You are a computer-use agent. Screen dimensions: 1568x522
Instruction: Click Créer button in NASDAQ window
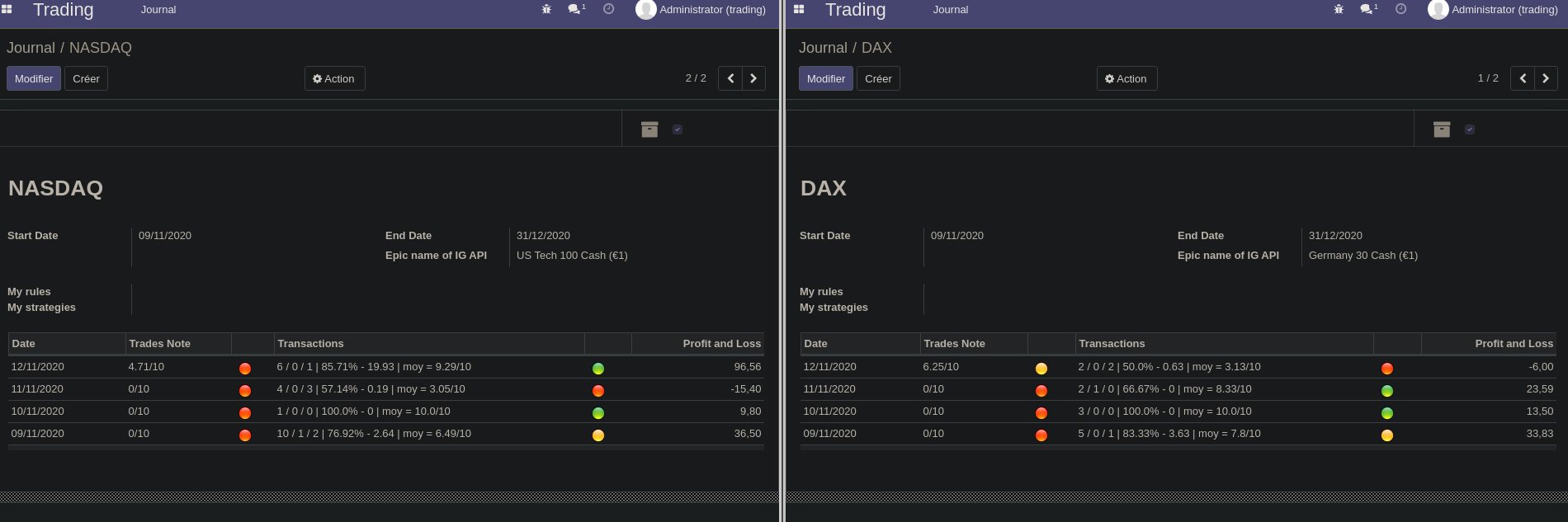[x=86, y=78]
